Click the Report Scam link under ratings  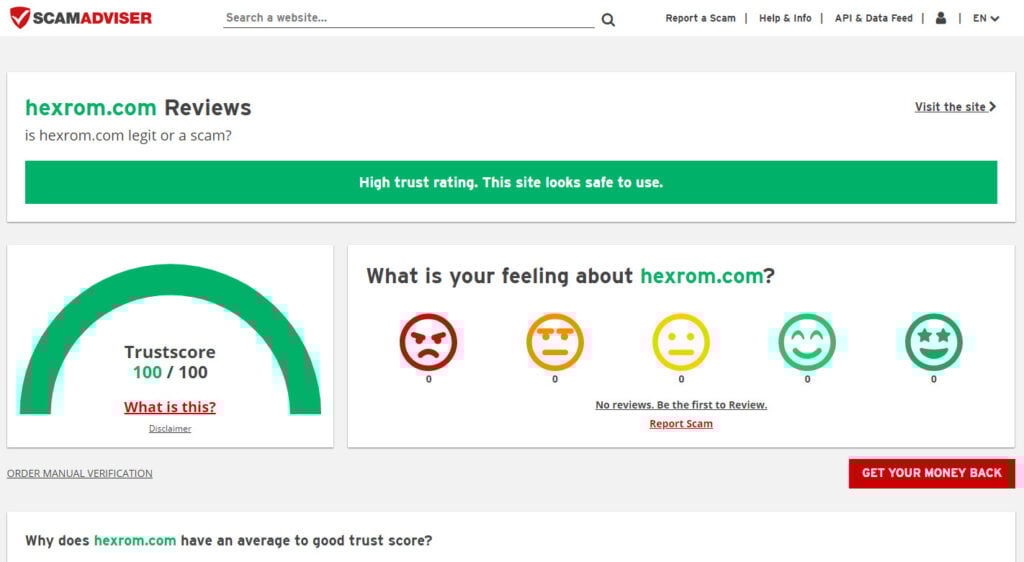tap(681, 424)
